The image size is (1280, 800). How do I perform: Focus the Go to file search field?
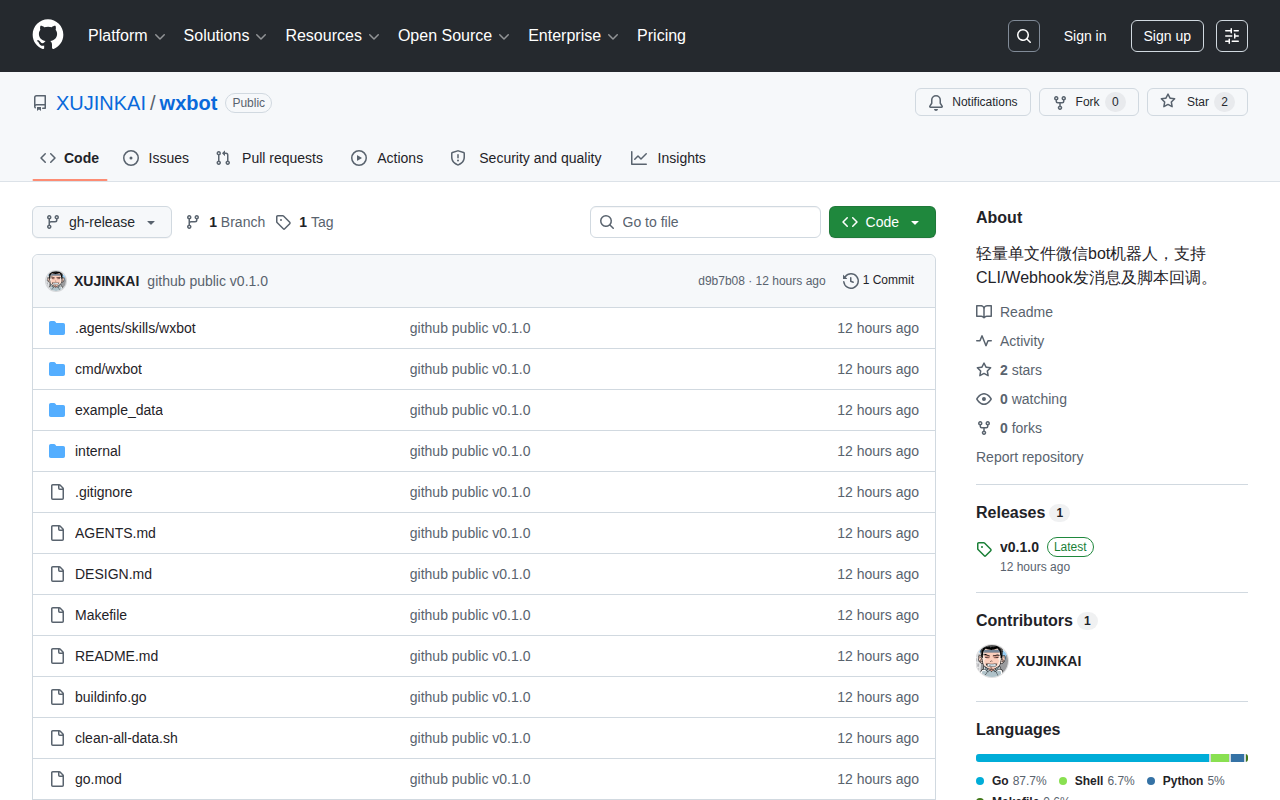(x=705, y=222)
